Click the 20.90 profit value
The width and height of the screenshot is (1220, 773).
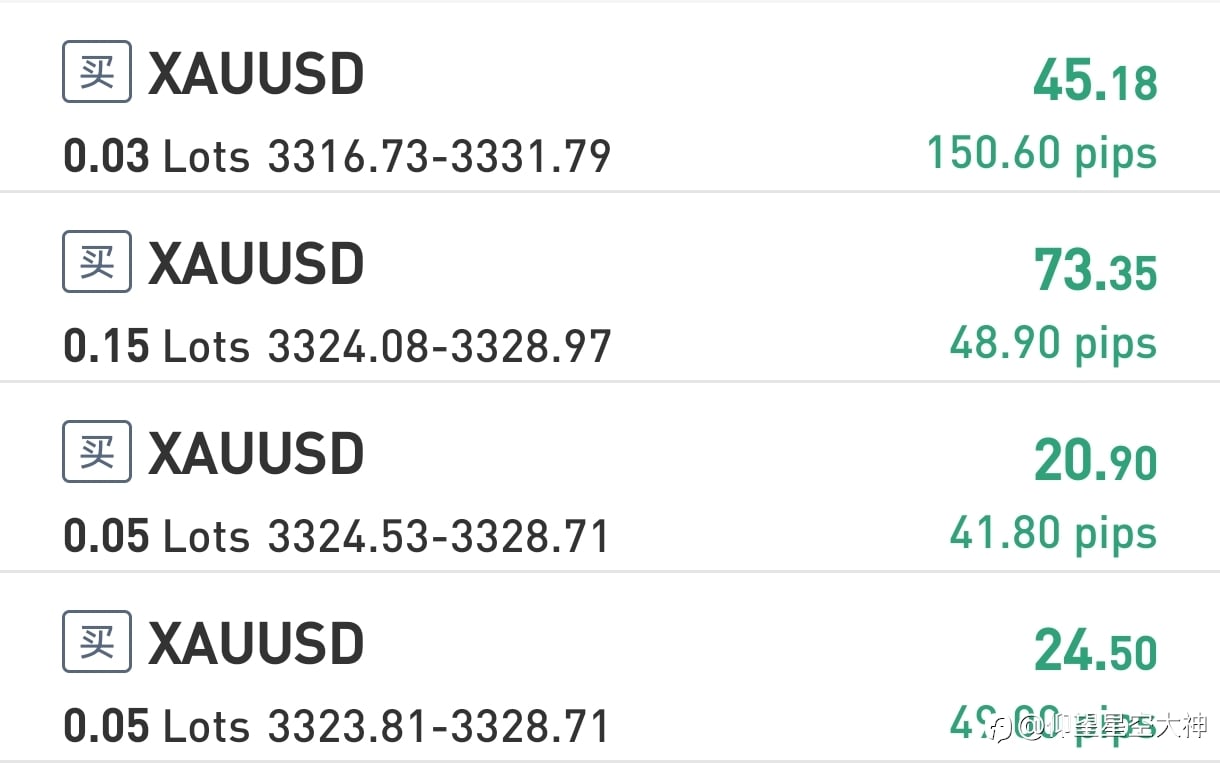1095,461
